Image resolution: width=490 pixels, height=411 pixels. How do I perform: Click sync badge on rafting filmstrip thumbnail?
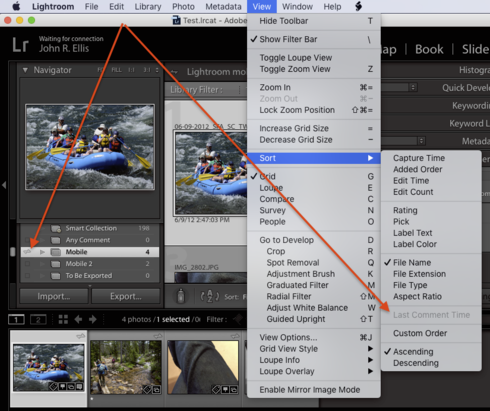[80, 336]
